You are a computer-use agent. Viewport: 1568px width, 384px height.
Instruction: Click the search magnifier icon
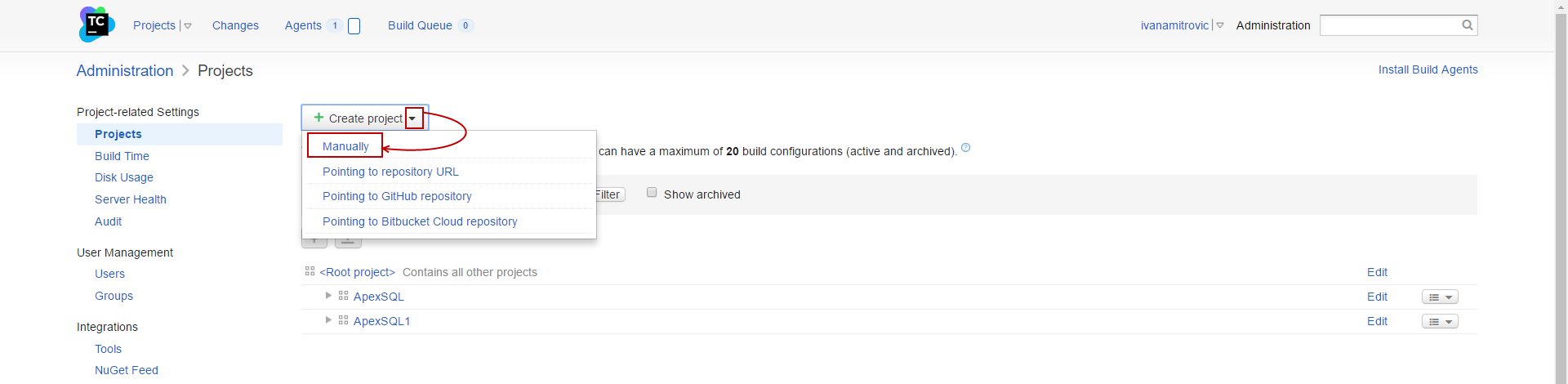click(1467, 25)
